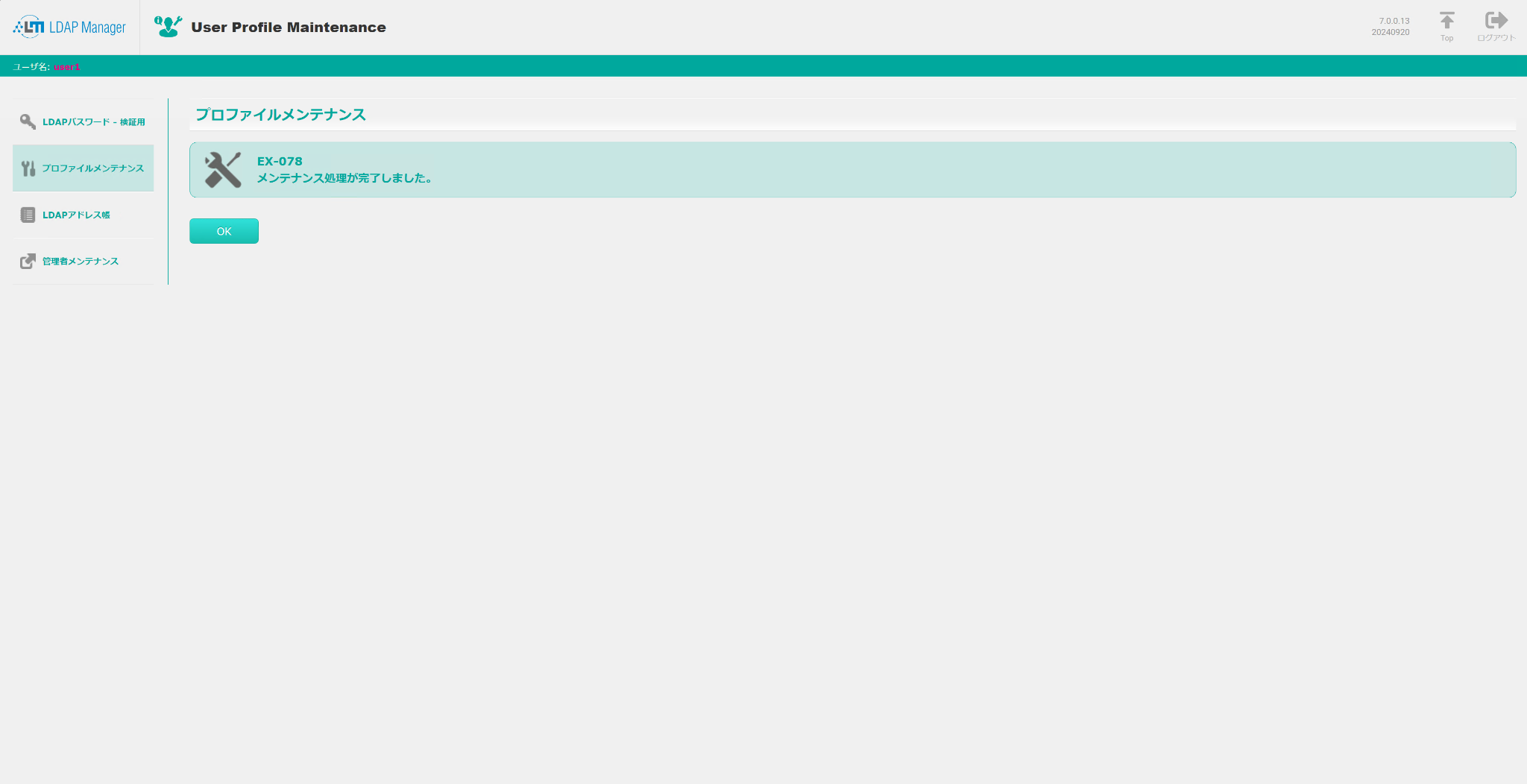Click the User Profile Maintenance title text

tap(289, 28)
